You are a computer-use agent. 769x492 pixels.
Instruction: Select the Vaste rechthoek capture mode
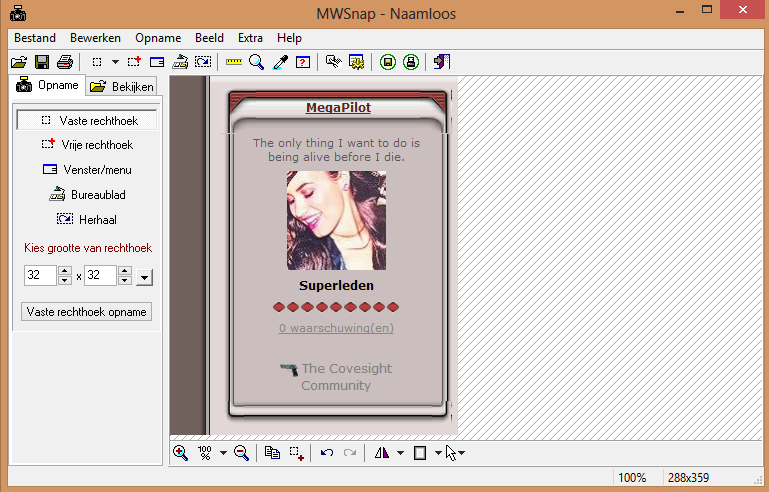point(87,121)
